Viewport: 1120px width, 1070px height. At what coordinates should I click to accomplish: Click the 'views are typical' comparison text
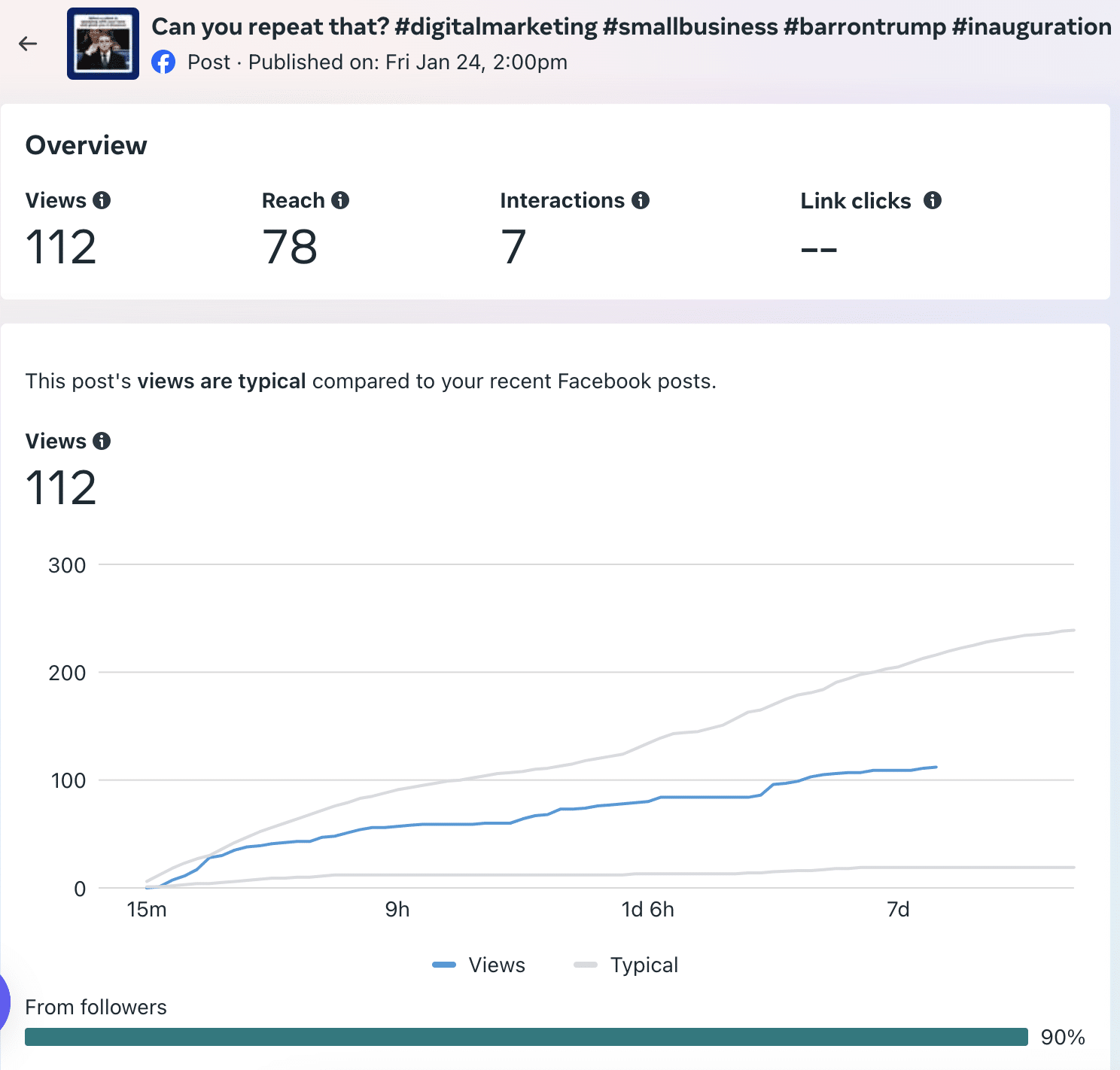coord(221,381)
